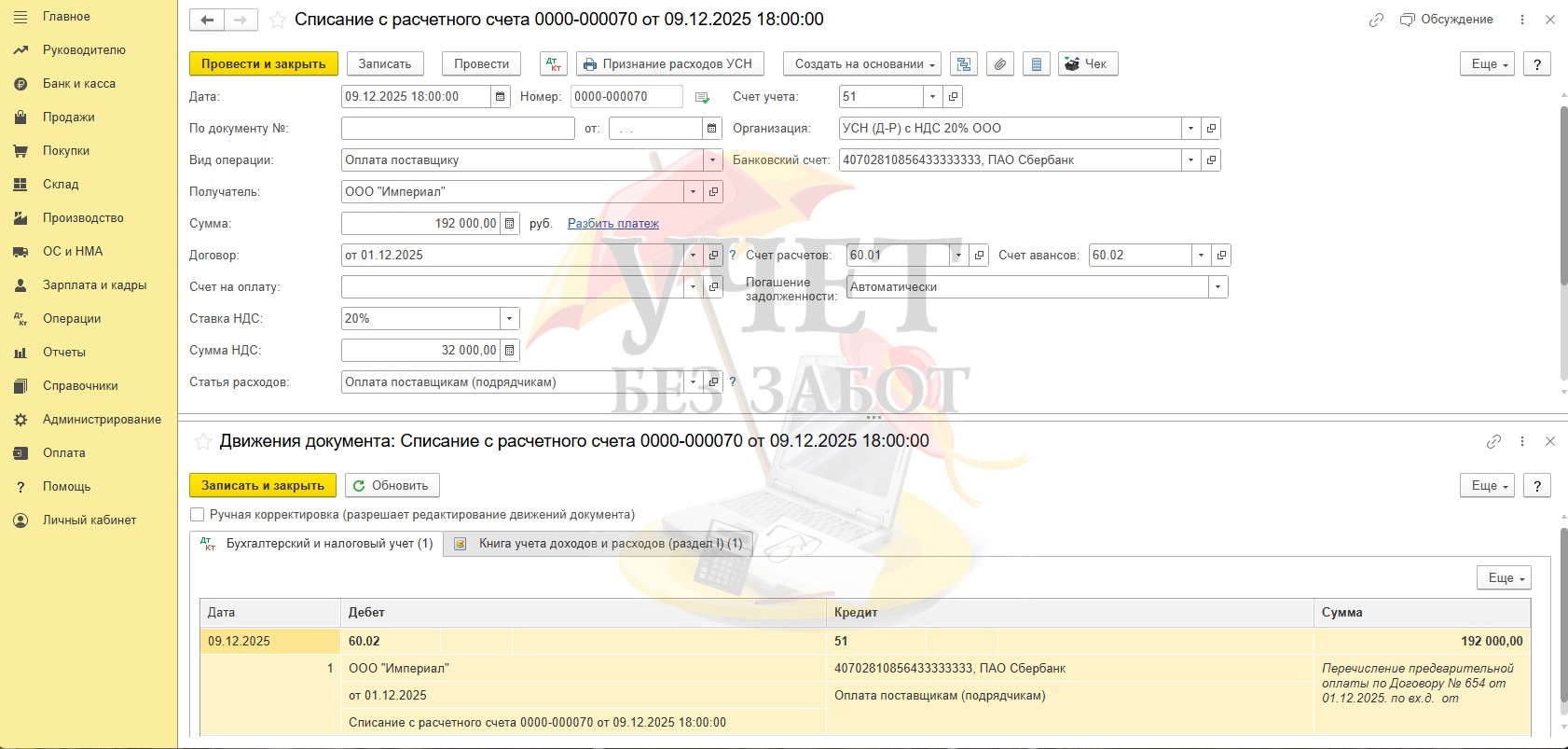This screenshot has height=749, width=1568.
Task: Attach files using the paperclip icon
Action: tap(999, 63)
